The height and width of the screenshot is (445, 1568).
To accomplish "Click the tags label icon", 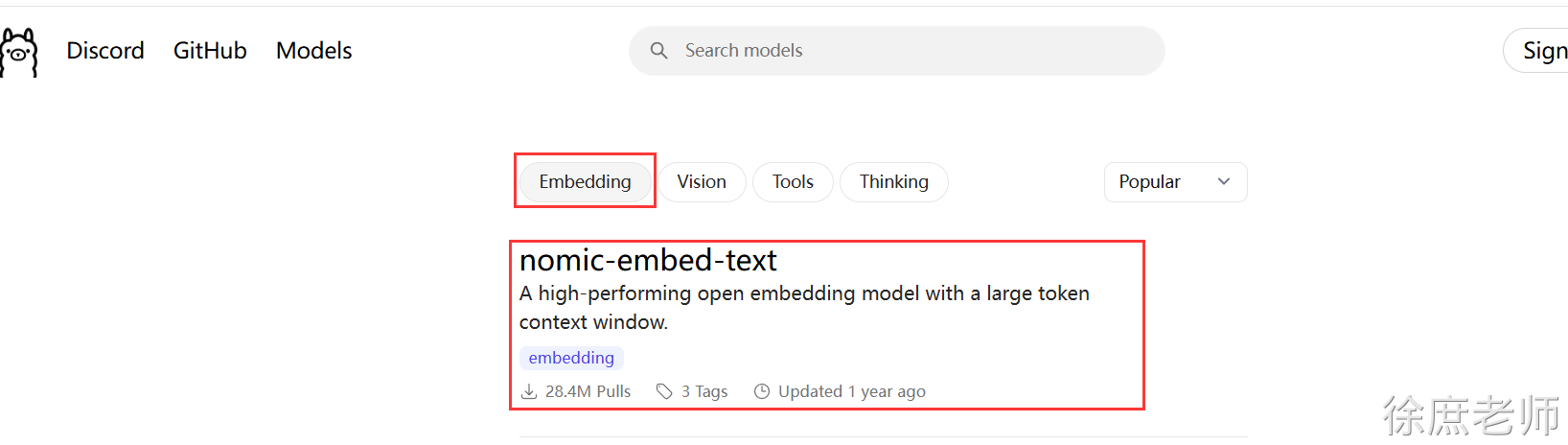I will click(x=664, y=391).
